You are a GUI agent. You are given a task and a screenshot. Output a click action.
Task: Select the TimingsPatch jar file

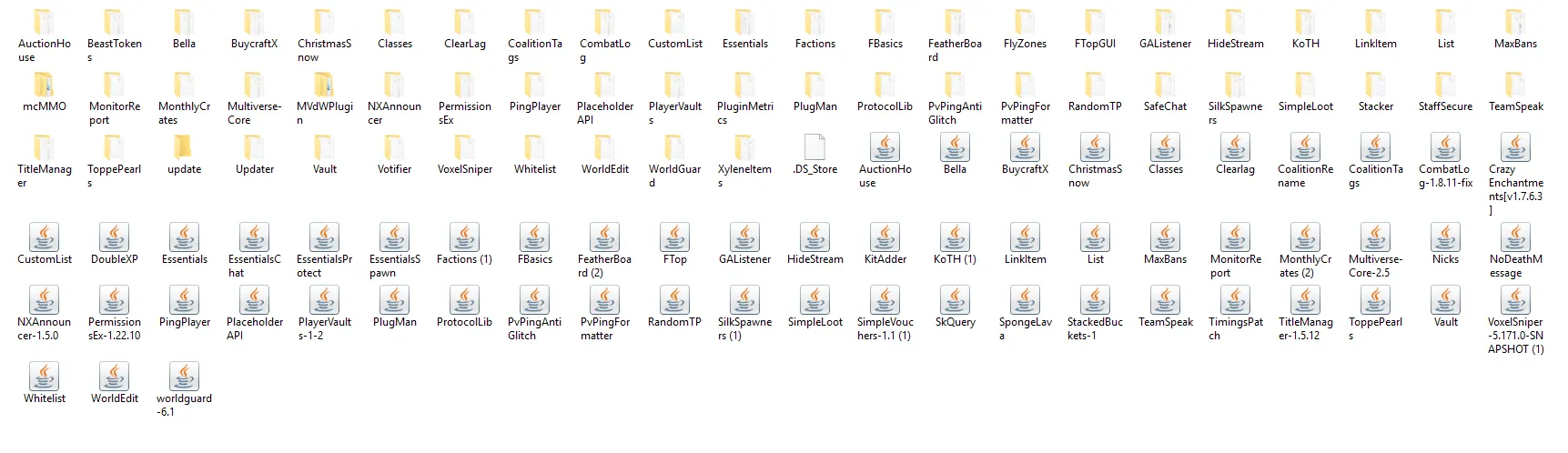pyautogui.click(x=1235, y=314)
